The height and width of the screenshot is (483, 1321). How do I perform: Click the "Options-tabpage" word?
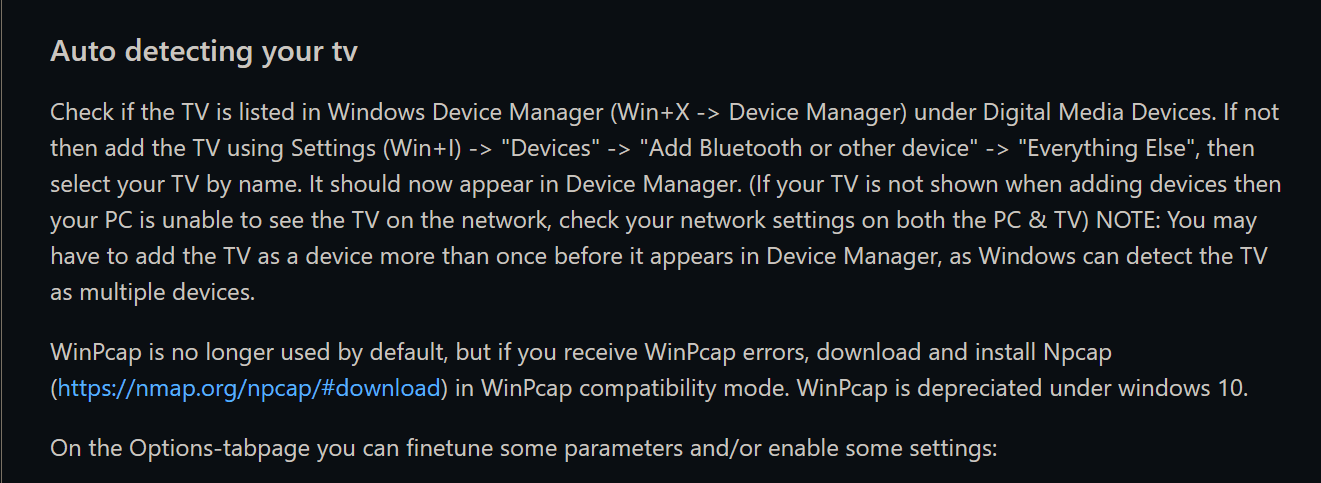[220, 448]
